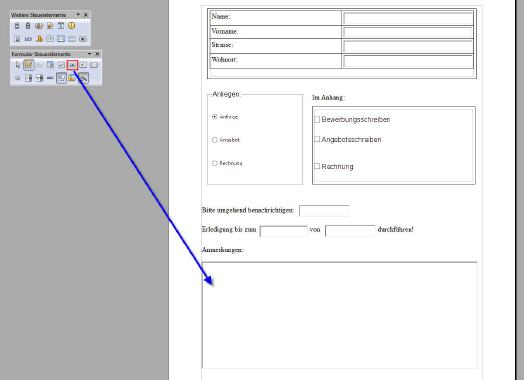Pick the label field control icon
The image size is (524, 380).
[50, 78]
